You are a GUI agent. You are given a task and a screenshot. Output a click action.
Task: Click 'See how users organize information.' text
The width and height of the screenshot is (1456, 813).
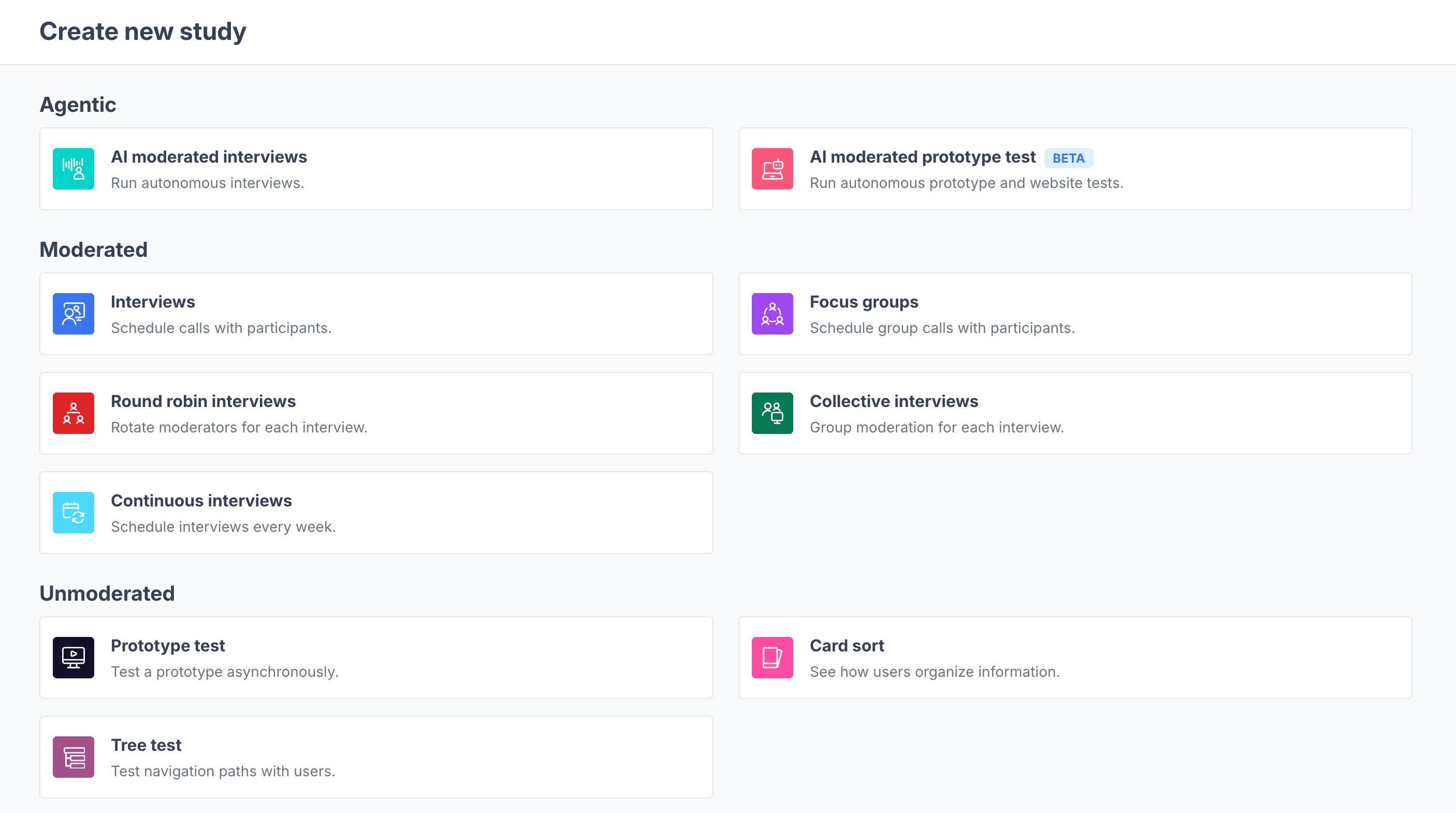click(x=935, y=672)
